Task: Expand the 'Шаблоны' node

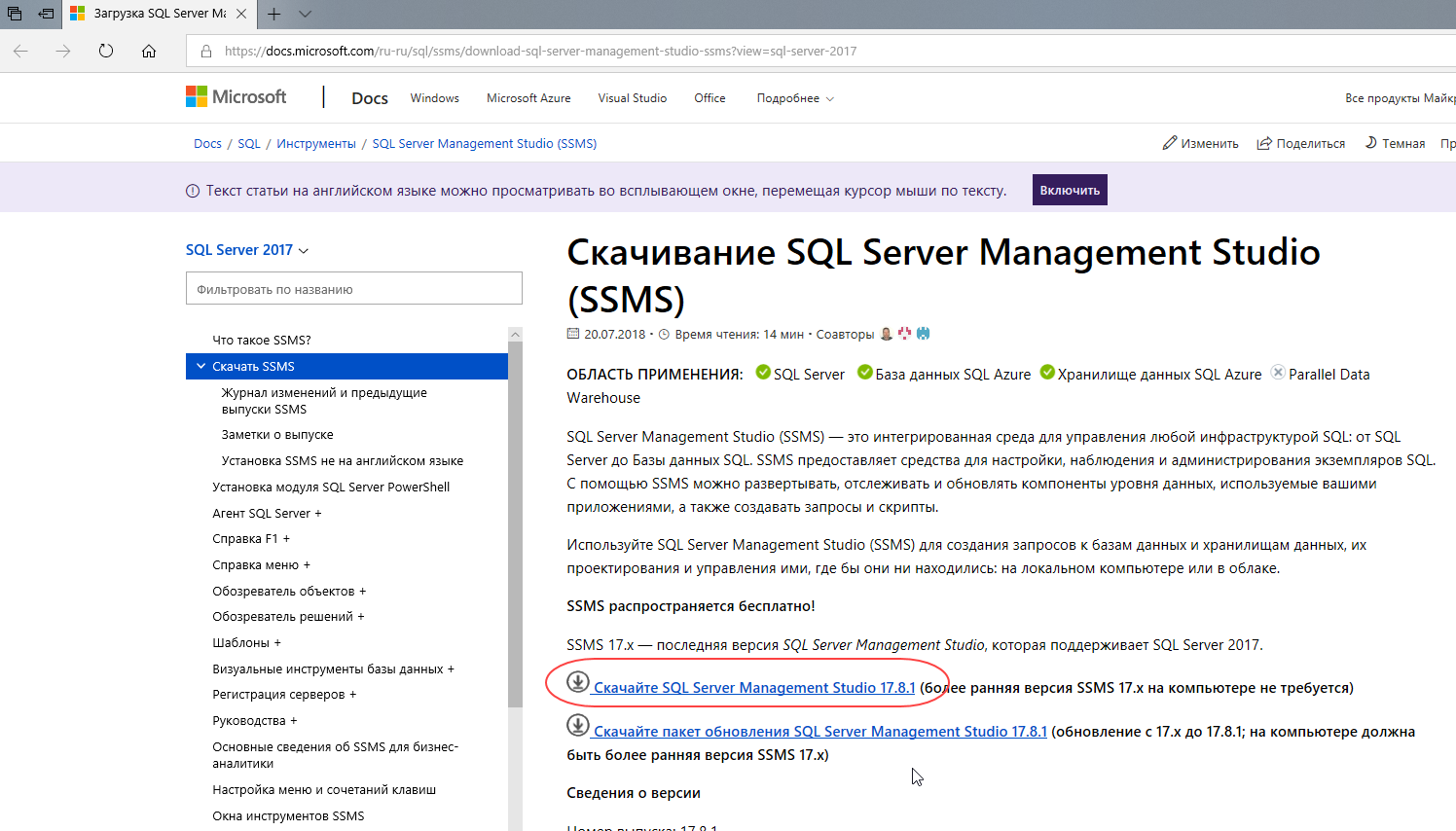Action: 246,642
